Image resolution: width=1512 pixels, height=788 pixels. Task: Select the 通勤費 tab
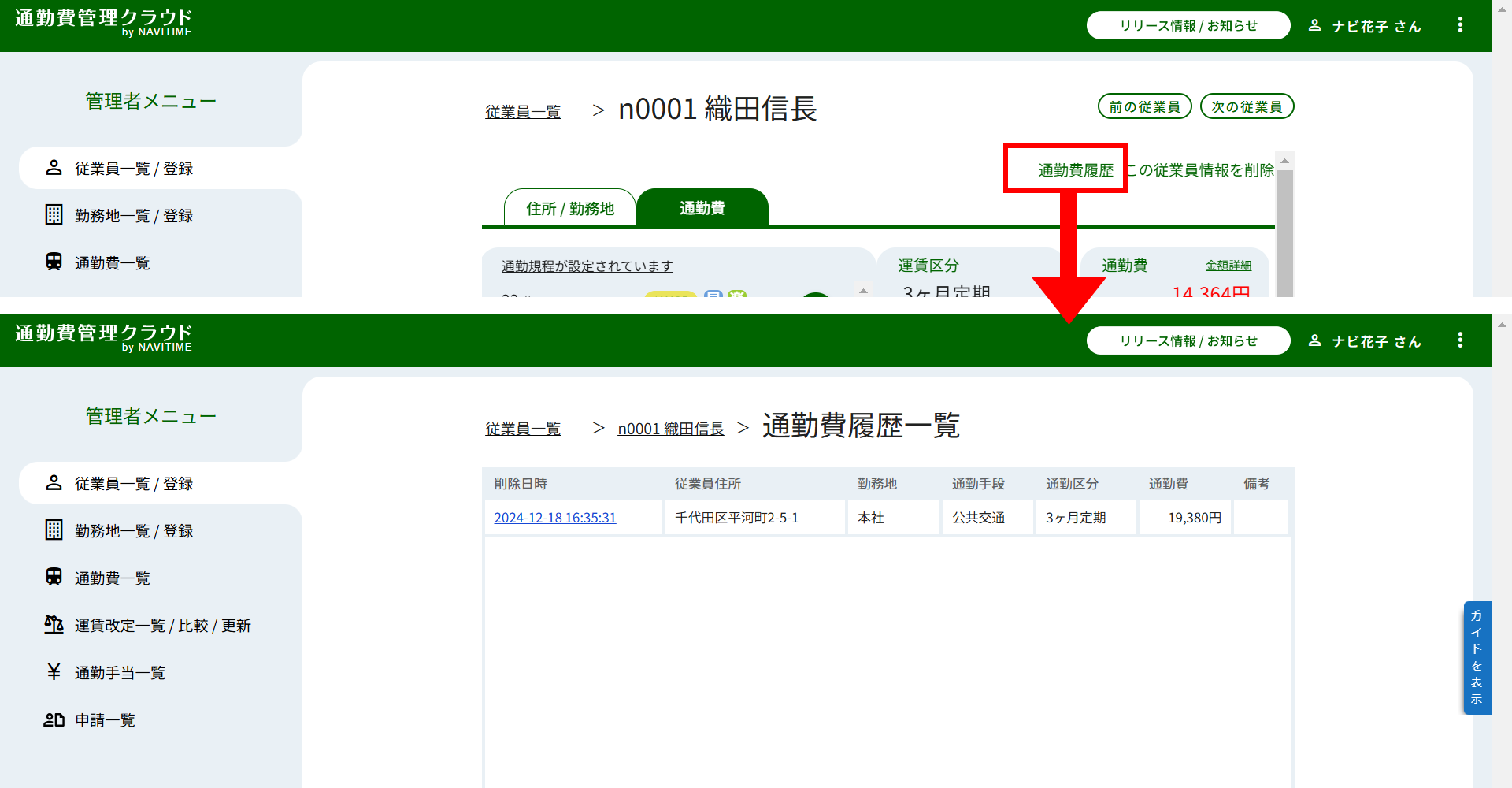702,208
